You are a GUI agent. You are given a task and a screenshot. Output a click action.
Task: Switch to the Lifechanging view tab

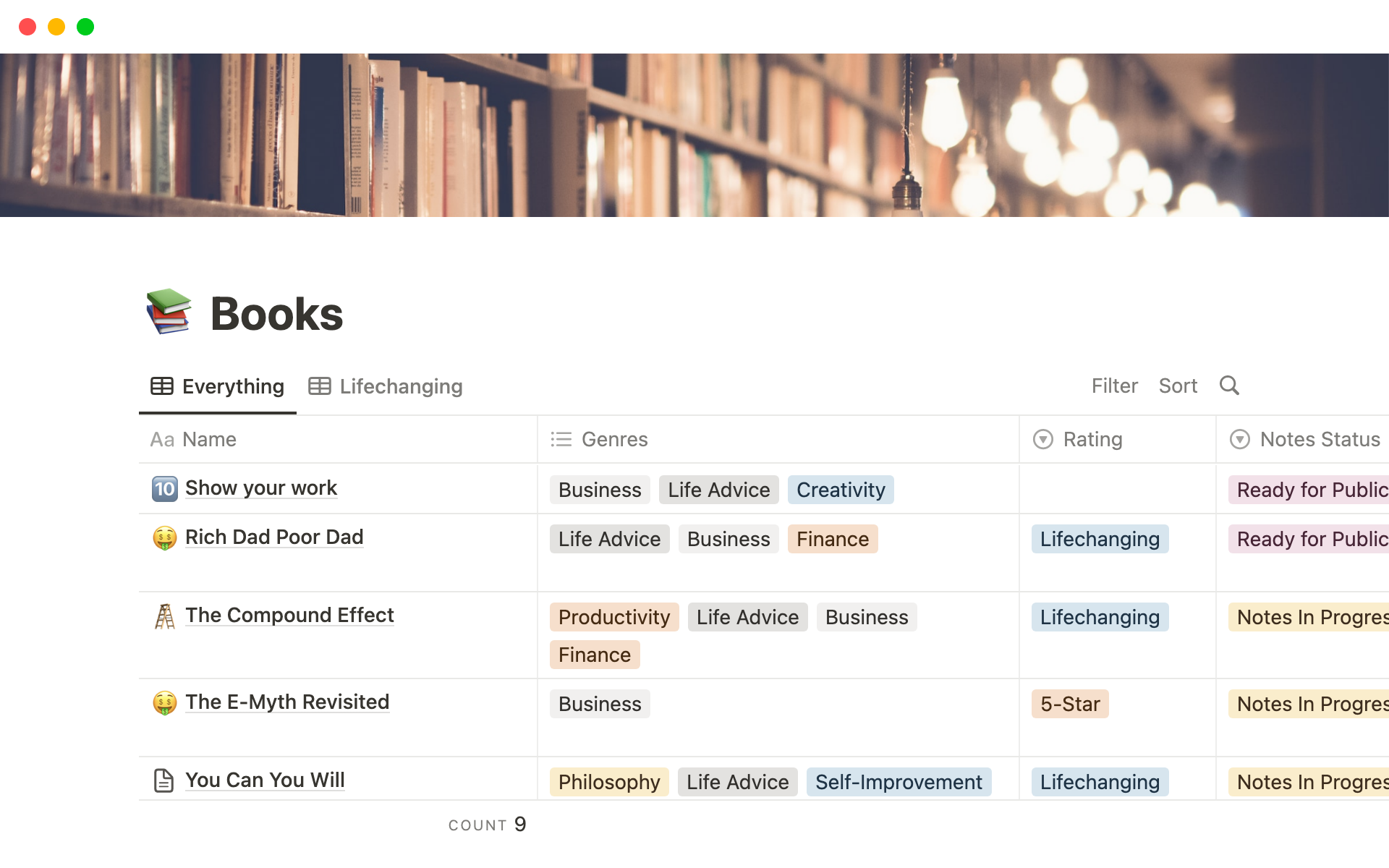[x=400, y=386]
